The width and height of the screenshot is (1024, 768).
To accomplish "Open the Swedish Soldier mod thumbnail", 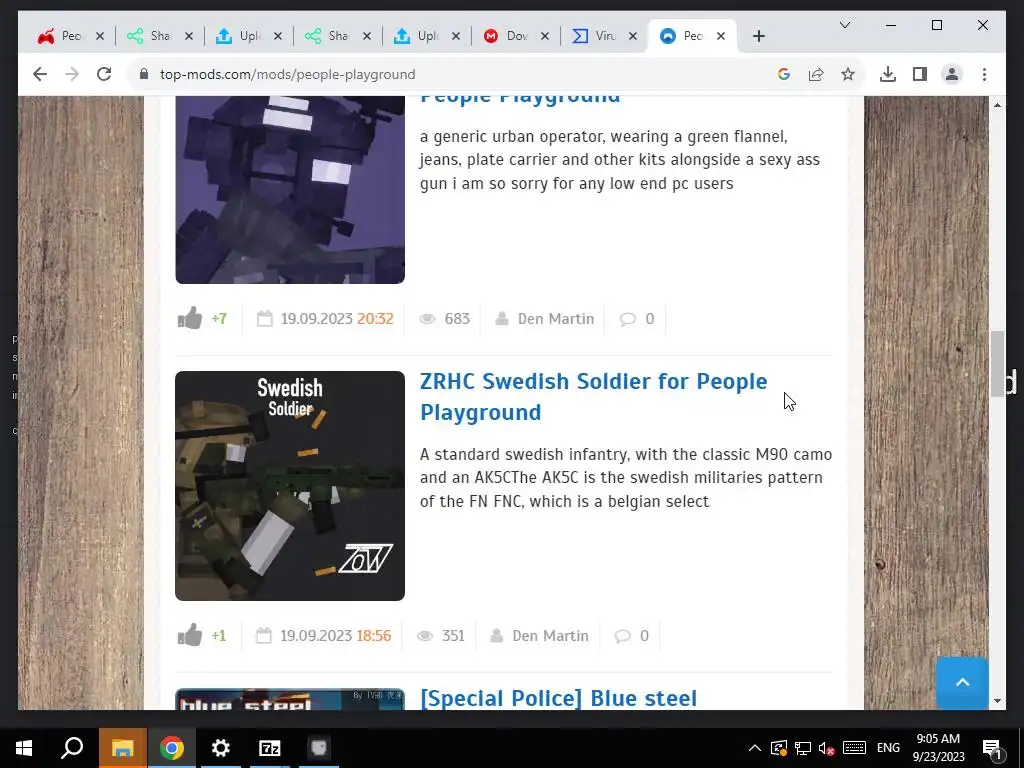I will (x=290, y=486).
